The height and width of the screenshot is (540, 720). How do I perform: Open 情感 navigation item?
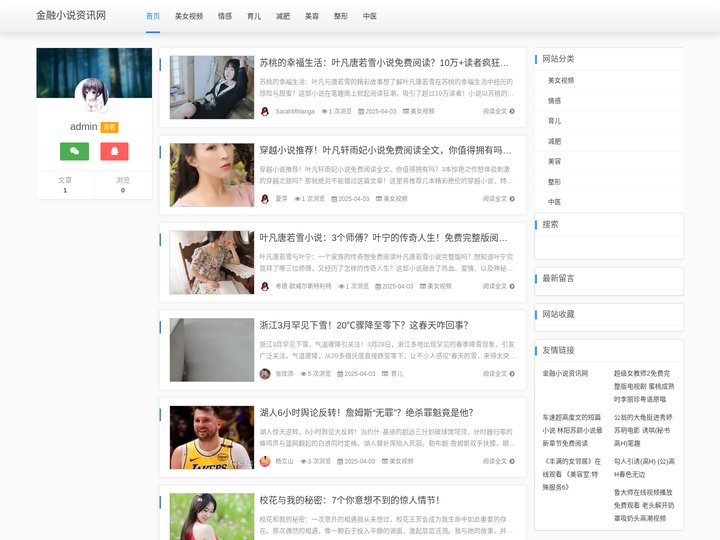(225, 16)
